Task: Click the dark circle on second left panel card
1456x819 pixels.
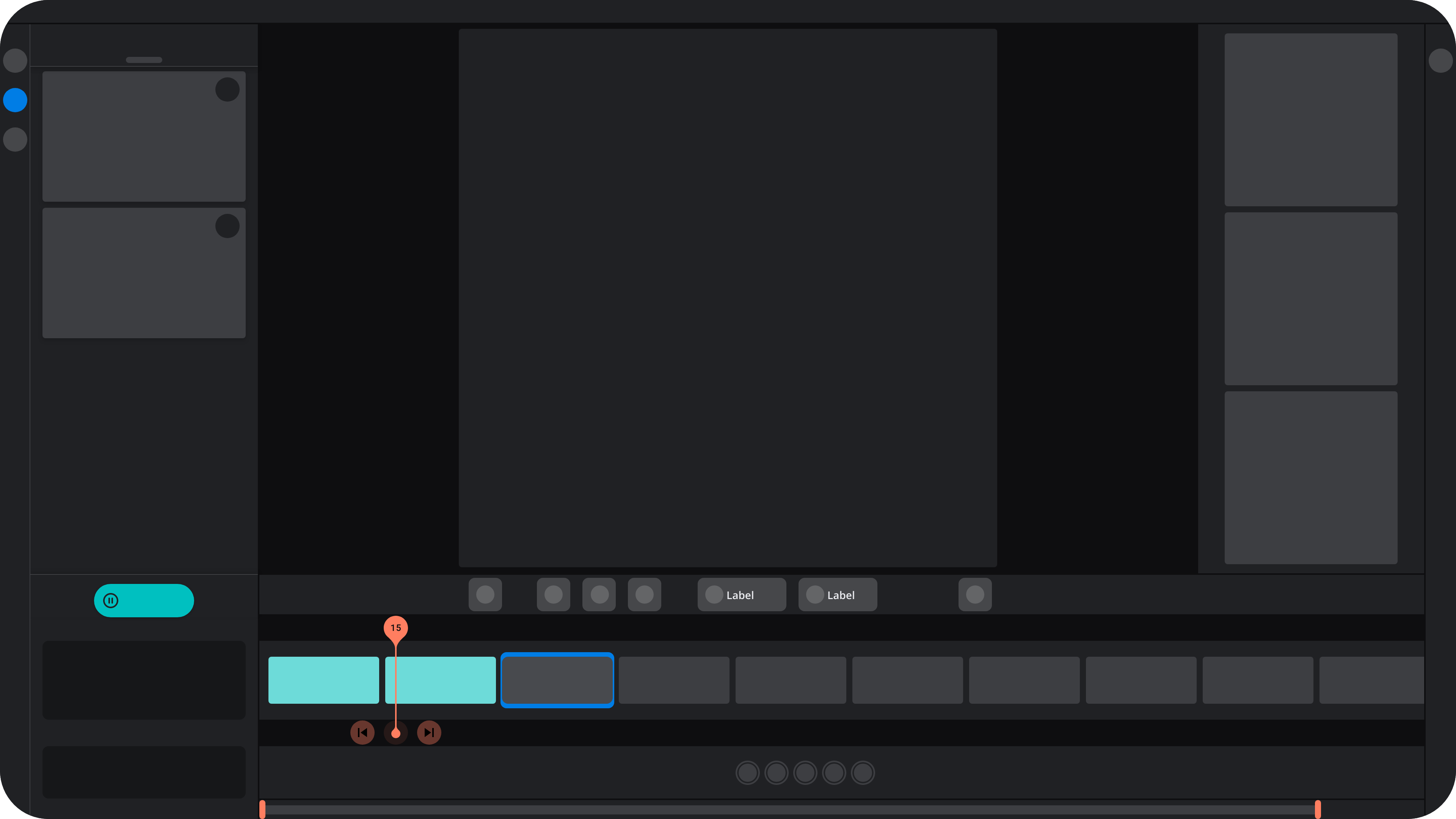Action: click(x=227, y=226)
